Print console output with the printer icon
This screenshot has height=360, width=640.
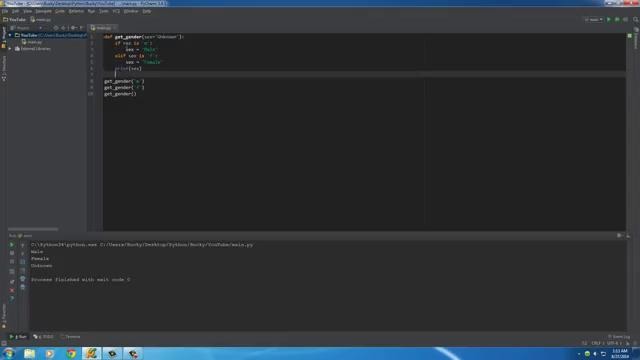click(x=22, y=279)
